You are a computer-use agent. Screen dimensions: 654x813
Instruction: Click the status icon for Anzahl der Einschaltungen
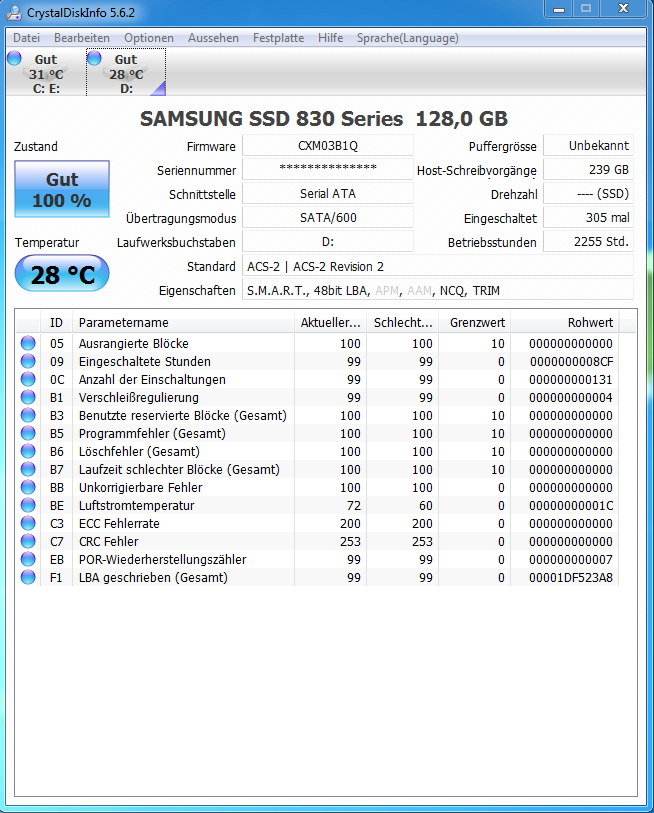[x=28, y=380]
